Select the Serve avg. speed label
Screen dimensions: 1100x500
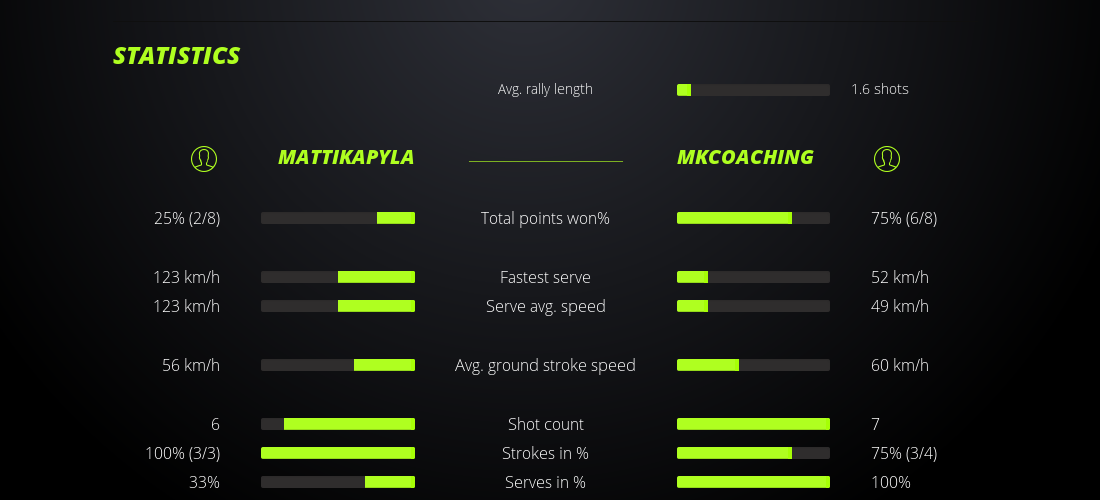pos(545,306)
